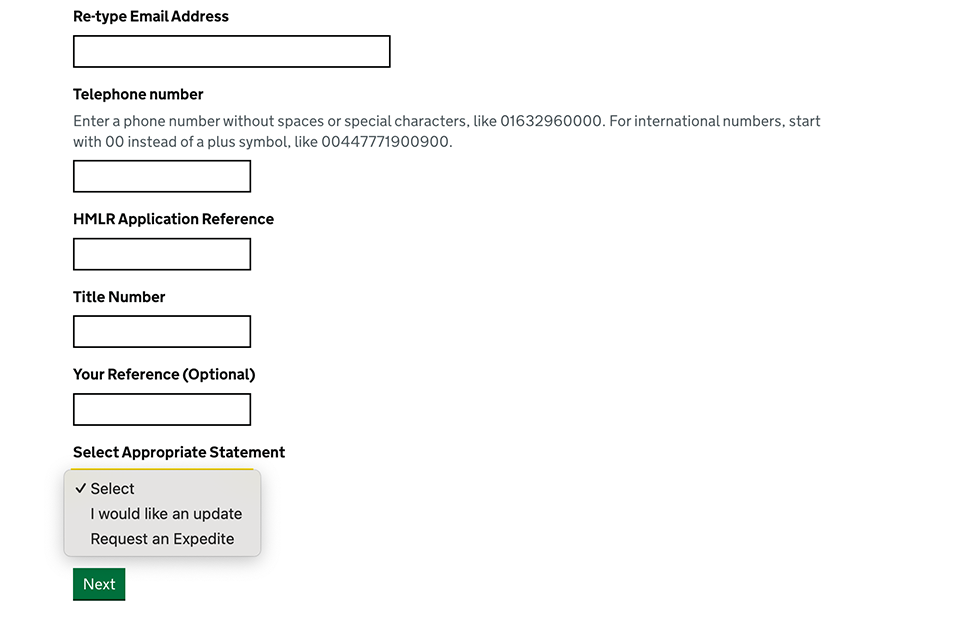Viewport: 960px width, 640px height.
Task: Click the 'Select Appropriate Statement' label
Action: [x=179, y=452]
